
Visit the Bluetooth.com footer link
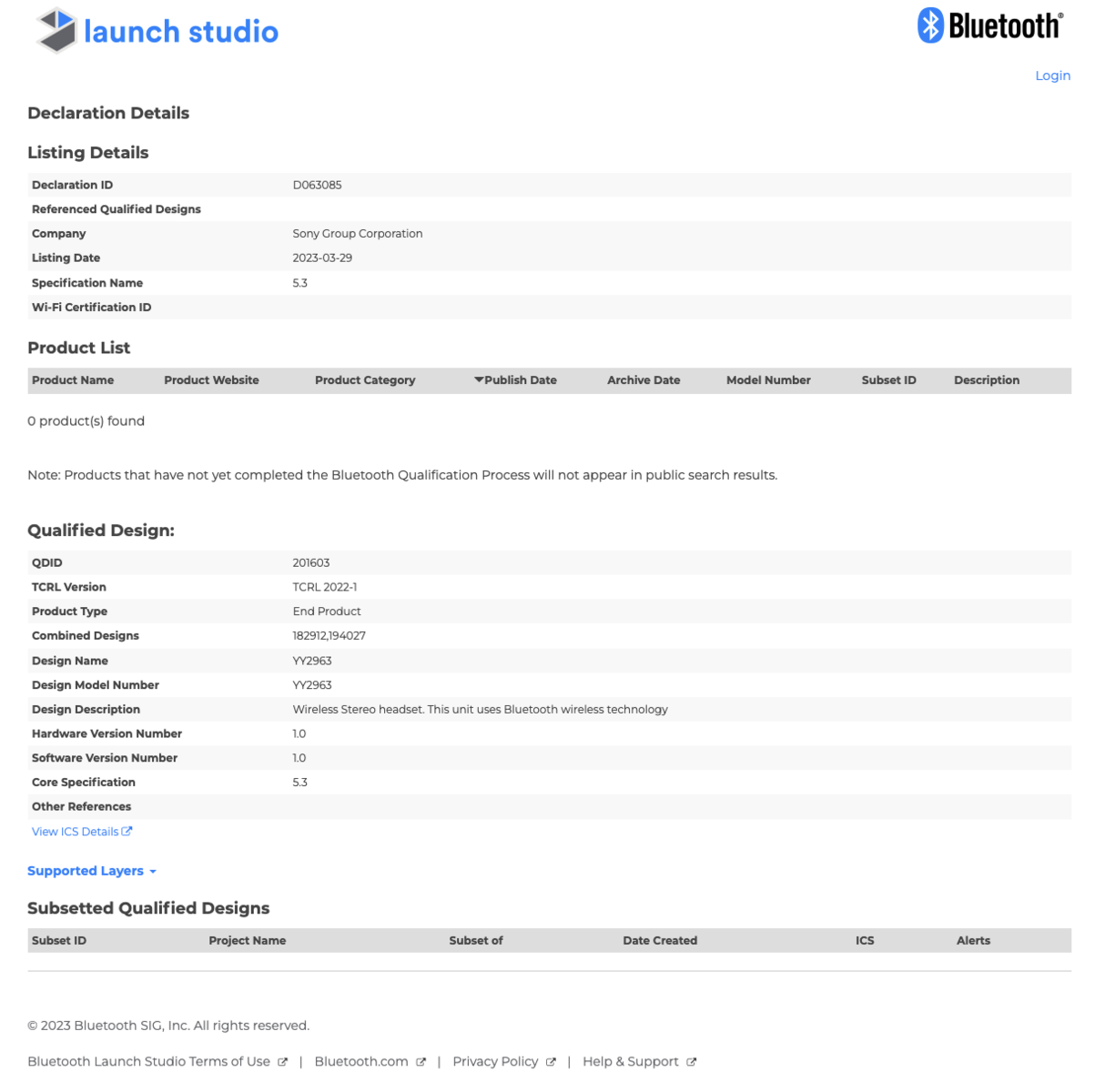pos(361,1062)
